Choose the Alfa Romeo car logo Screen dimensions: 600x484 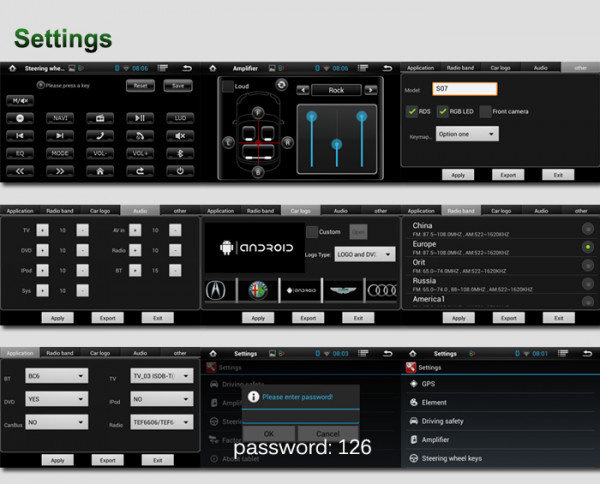tap(258, 290)
